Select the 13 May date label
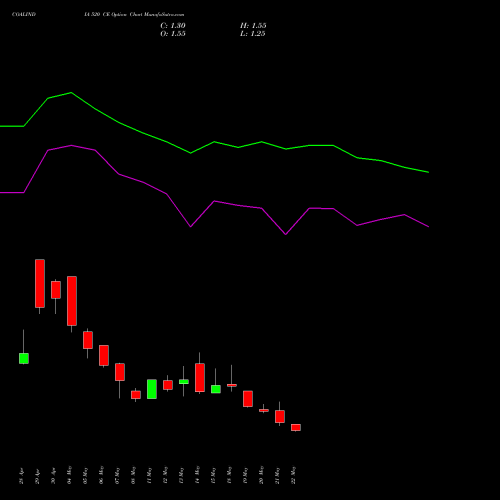This screenshot has width=500, height=500. (x=182, y=475)
